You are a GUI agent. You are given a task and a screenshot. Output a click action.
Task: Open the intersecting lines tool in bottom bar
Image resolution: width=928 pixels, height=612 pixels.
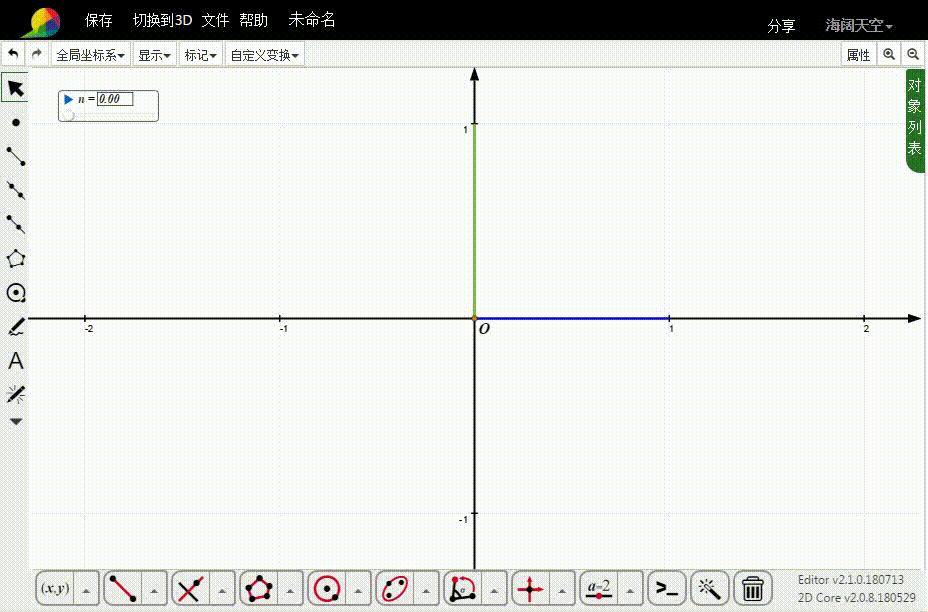point(191,589)
